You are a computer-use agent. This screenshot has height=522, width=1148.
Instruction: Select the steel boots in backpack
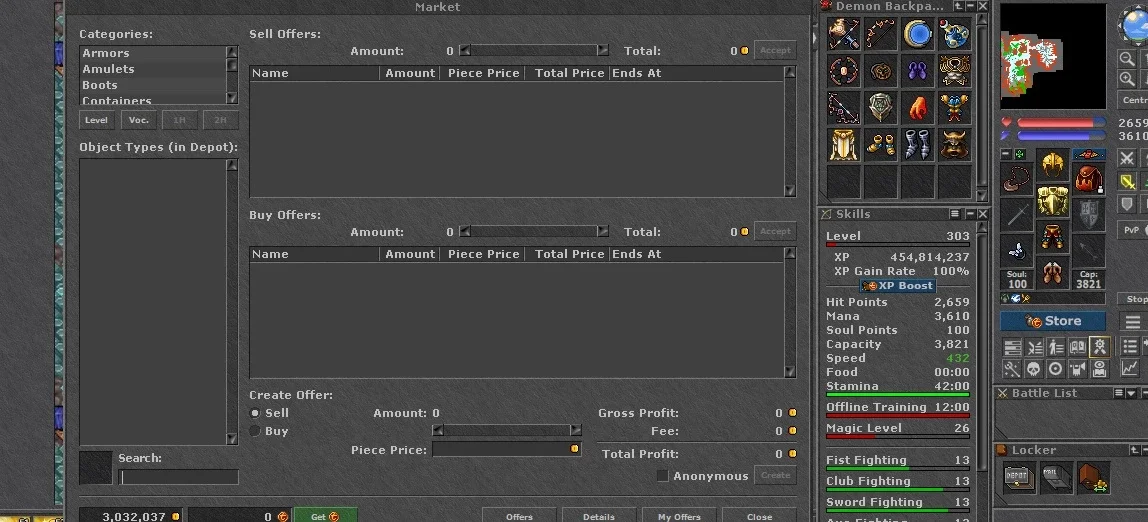pos(917,144)
